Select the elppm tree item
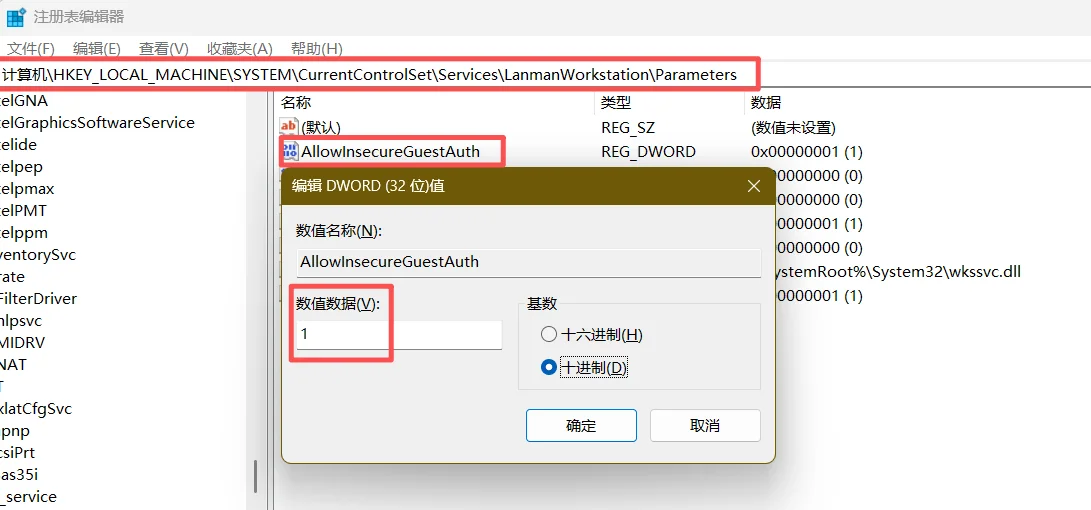The height and width of the screenshot is (510, 1091). tap(24, 232)
